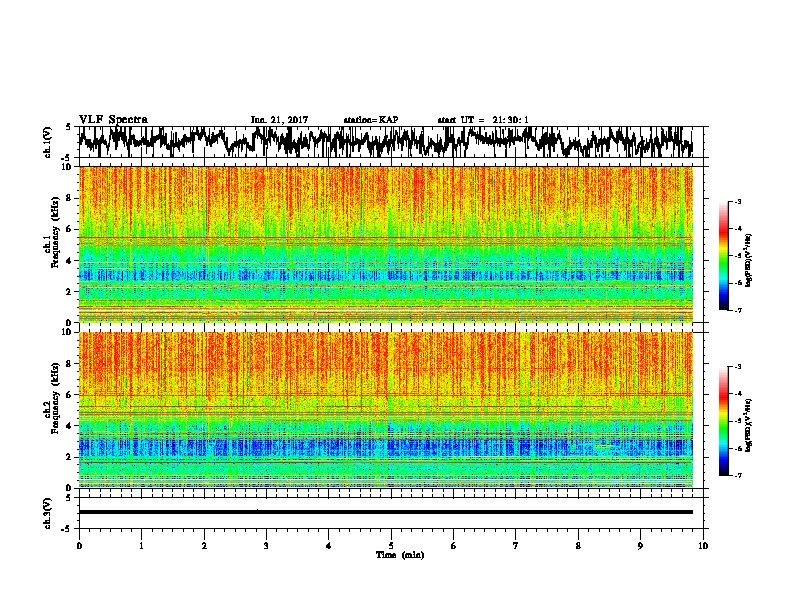Viewport: 792px width, 612px height.
Task: Click the time axis tick label "7"
Action: [x=516, y=546]
